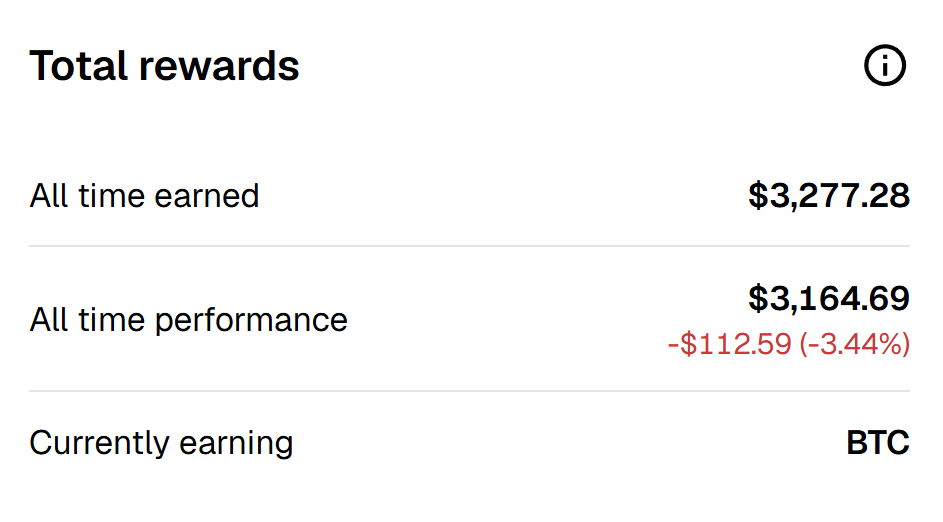The width and height of the screenshot is (943, 522).
Task: Click the word 'Total' in heading
Action: pos(79,66)
